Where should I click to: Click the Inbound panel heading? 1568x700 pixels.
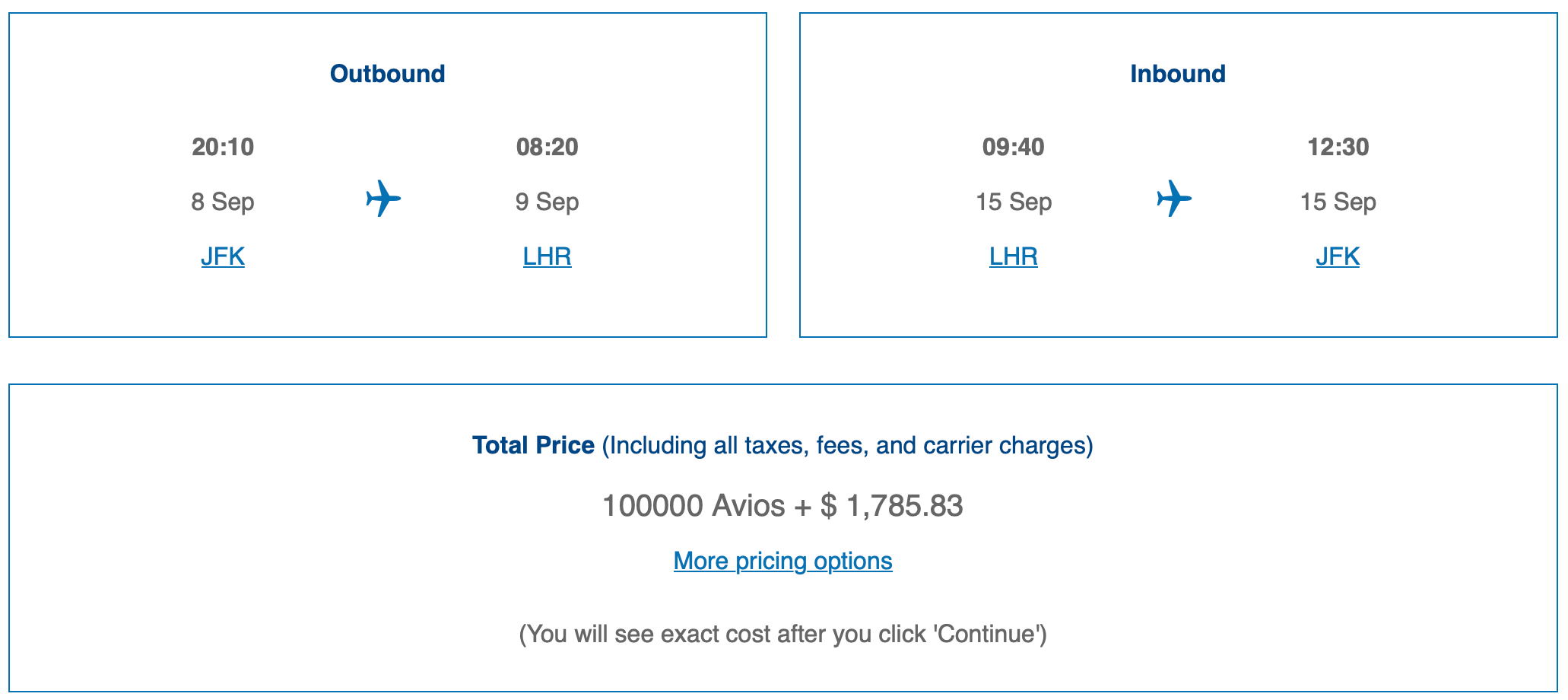tap(1178, 74)
